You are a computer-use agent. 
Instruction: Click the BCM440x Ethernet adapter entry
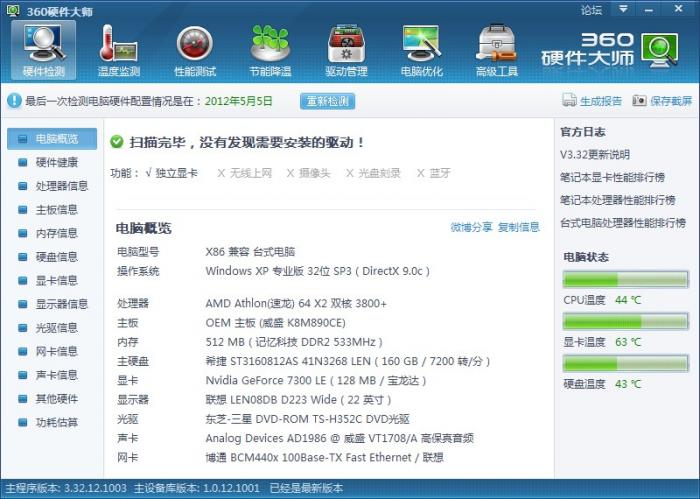tap(325, 457)
